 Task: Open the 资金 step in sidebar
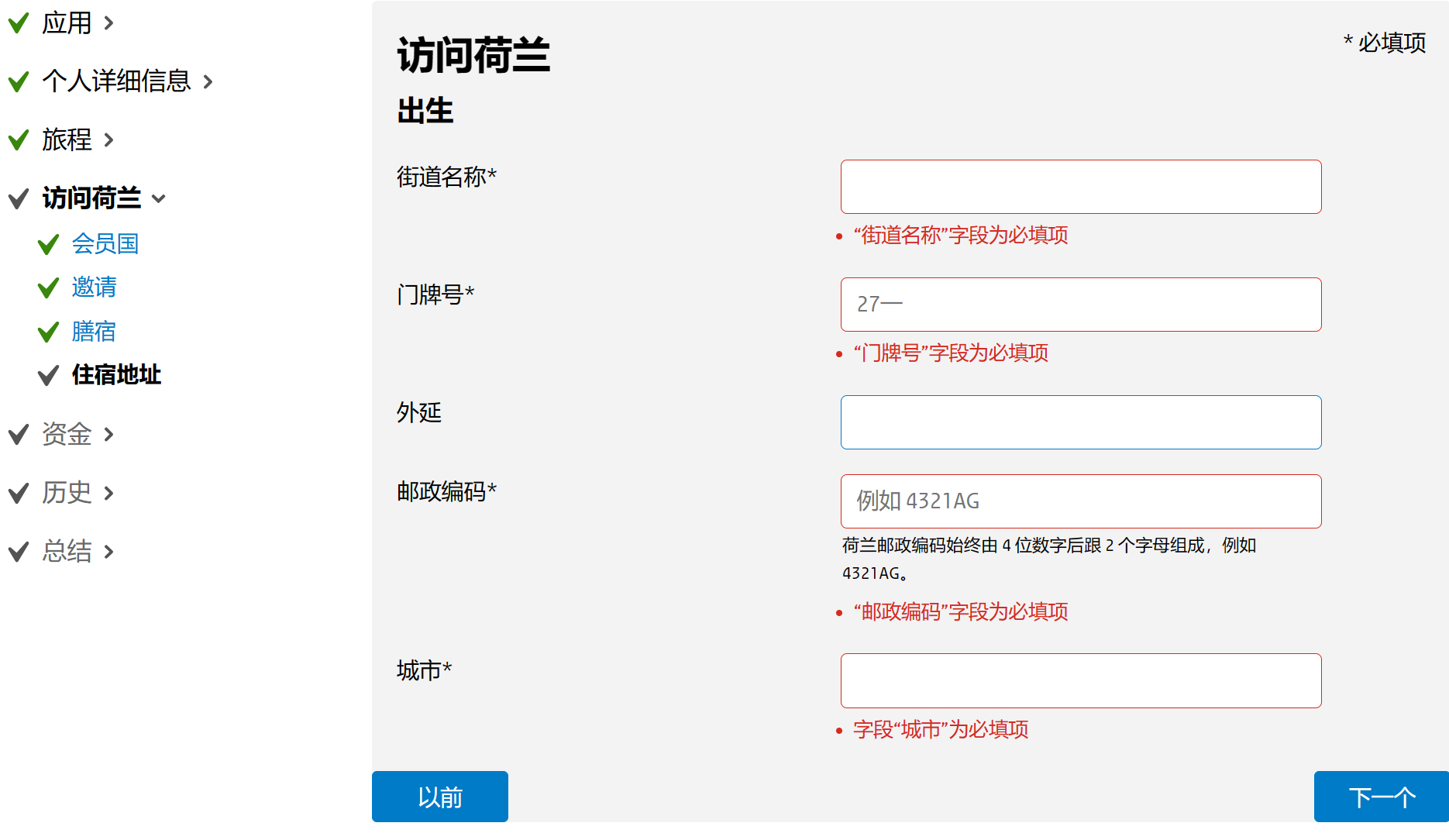(x=67, y=435)
